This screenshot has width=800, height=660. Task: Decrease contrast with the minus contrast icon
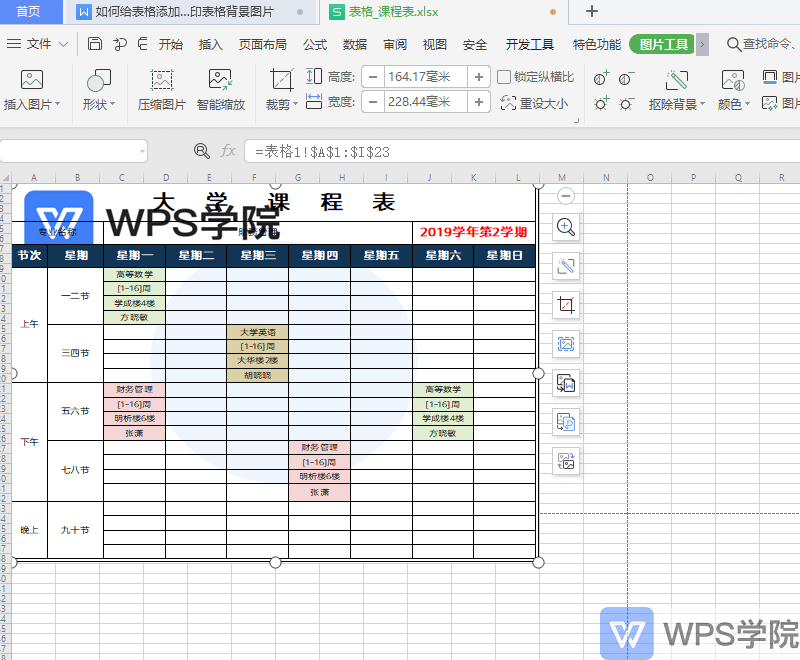pyautogui.click(x=626, y=78)
